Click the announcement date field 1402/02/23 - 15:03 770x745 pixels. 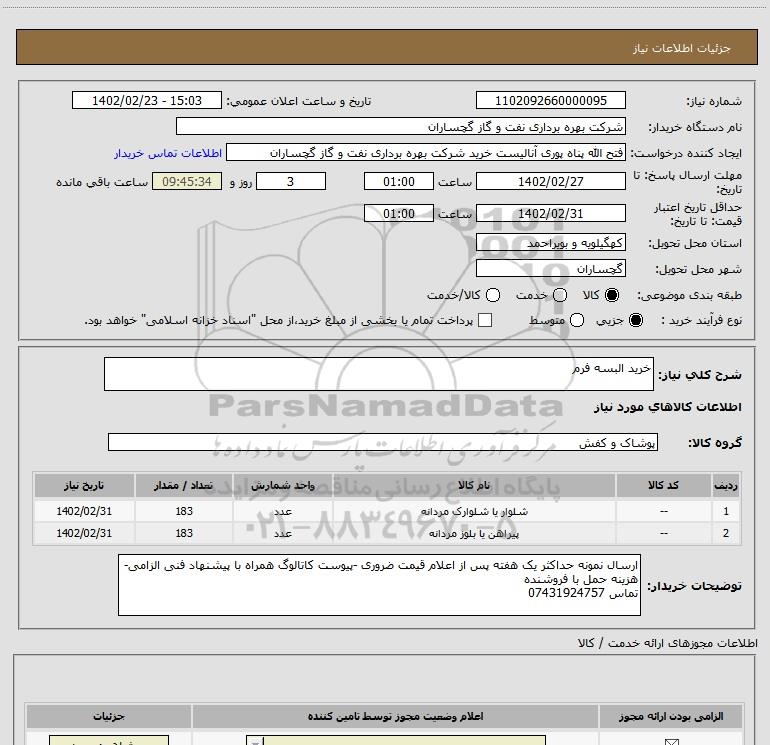point(147,100)
